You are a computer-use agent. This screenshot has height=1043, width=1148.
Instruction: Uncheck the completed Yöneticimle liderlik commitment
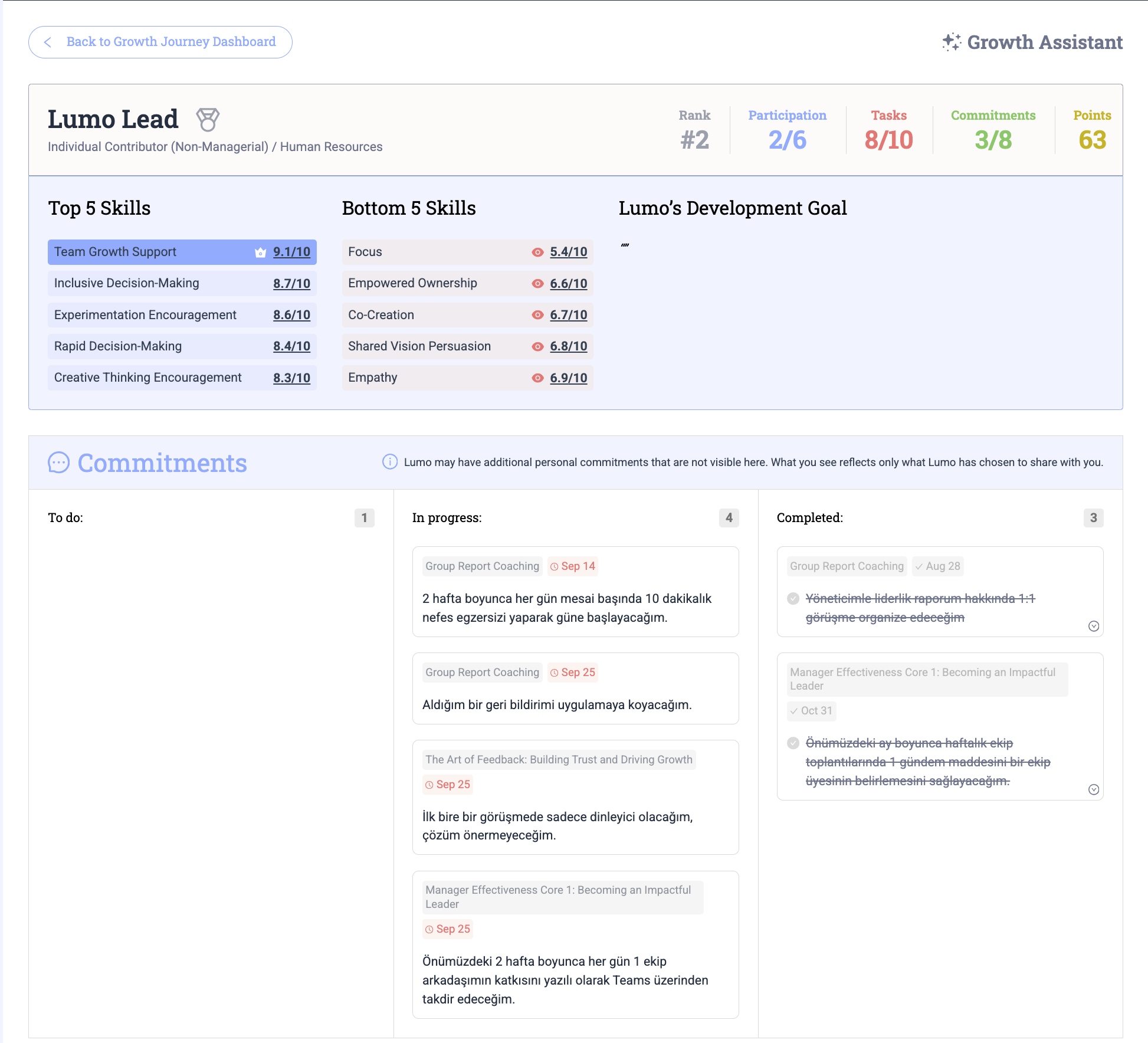[793, 598]
